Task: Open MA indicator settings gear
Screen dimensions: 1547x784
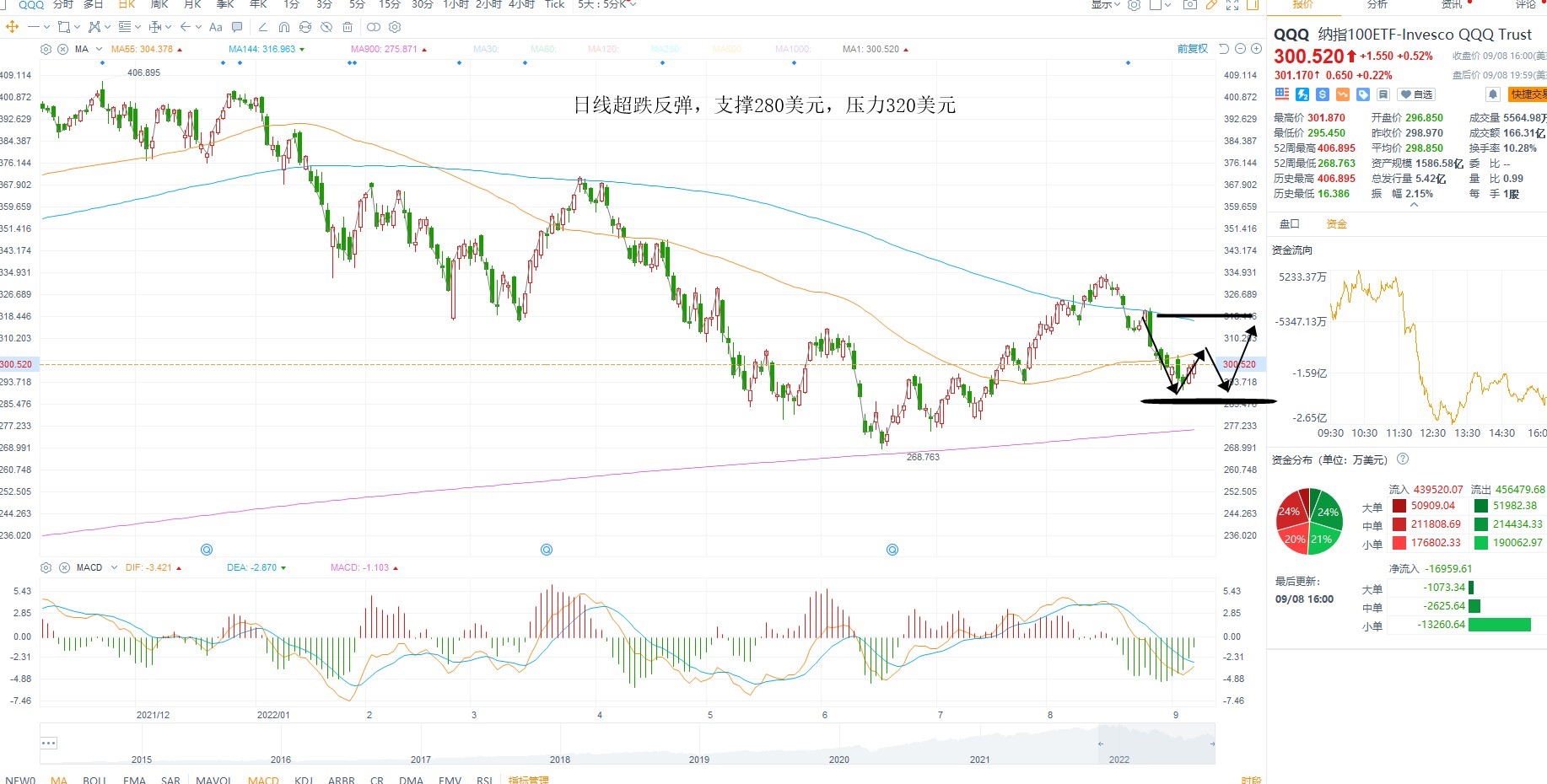Action: [46, 49]
